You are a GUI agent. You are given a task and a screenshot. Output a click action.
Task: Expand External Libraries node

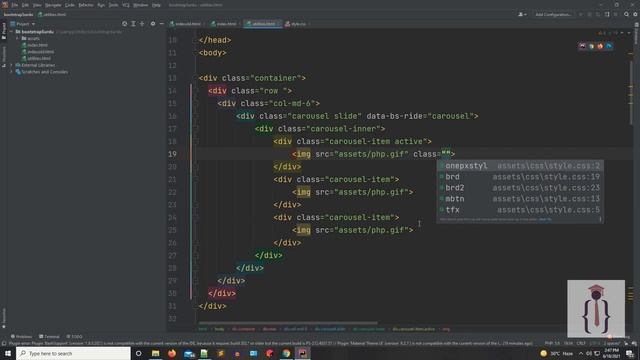(11, 65)
